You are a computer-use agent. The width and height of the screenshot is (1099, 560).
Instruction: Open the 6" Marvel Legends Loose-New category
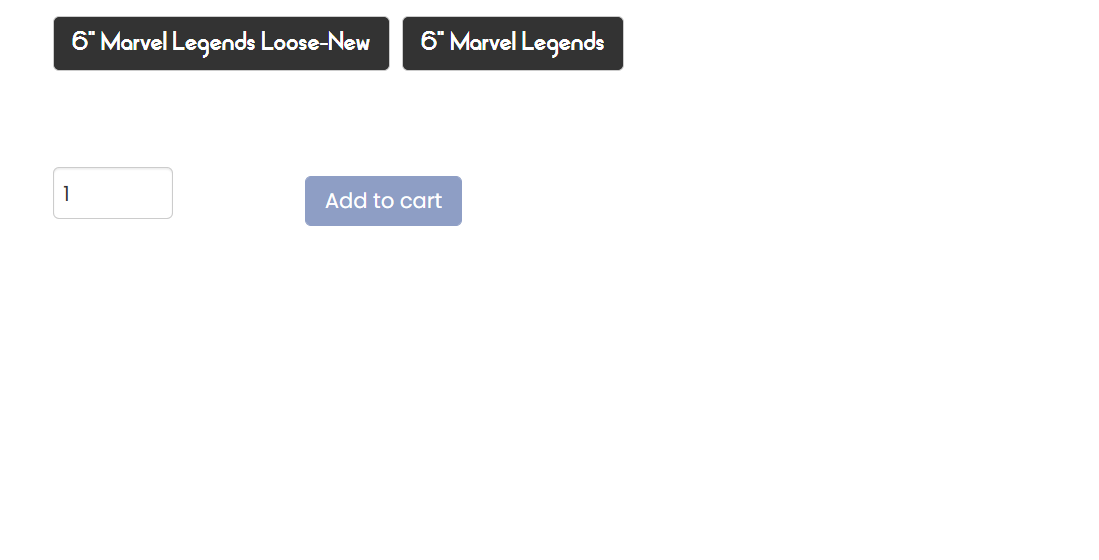click(221, 43)
